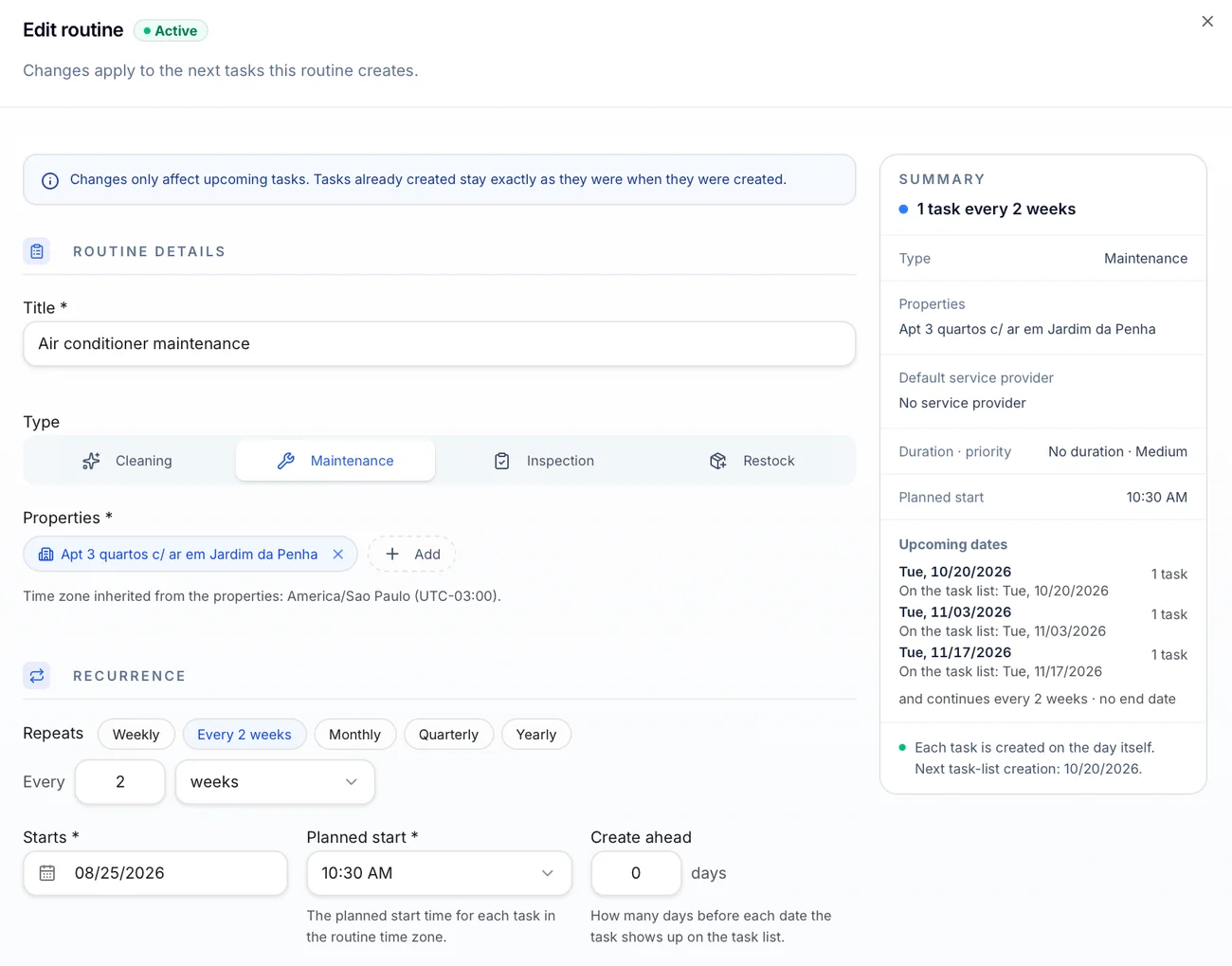This screenshot has width=1232, height=966.
Task: Open the weeks interval unit dropdown
Action: point(275,782)
